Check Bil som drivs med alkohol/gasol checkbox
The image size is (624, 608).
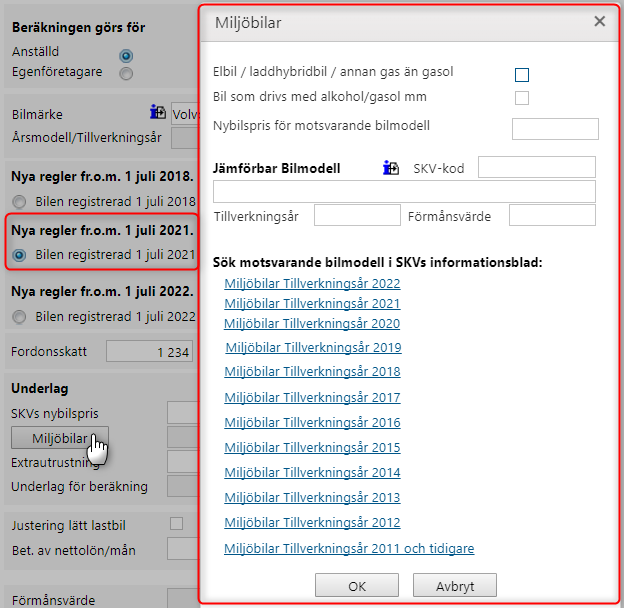[522, 98]
